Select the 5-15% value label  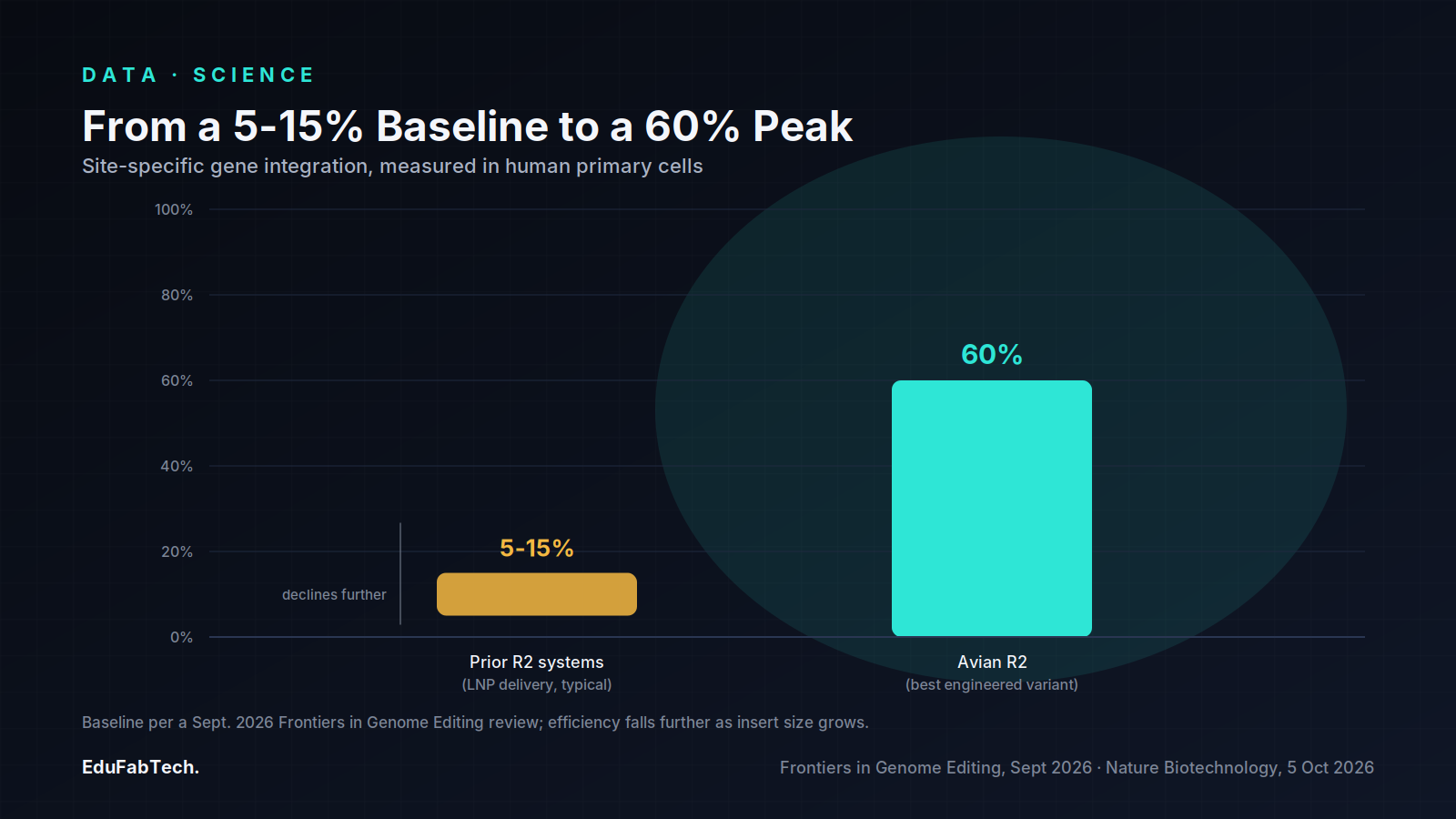click(x=537, y=548)
